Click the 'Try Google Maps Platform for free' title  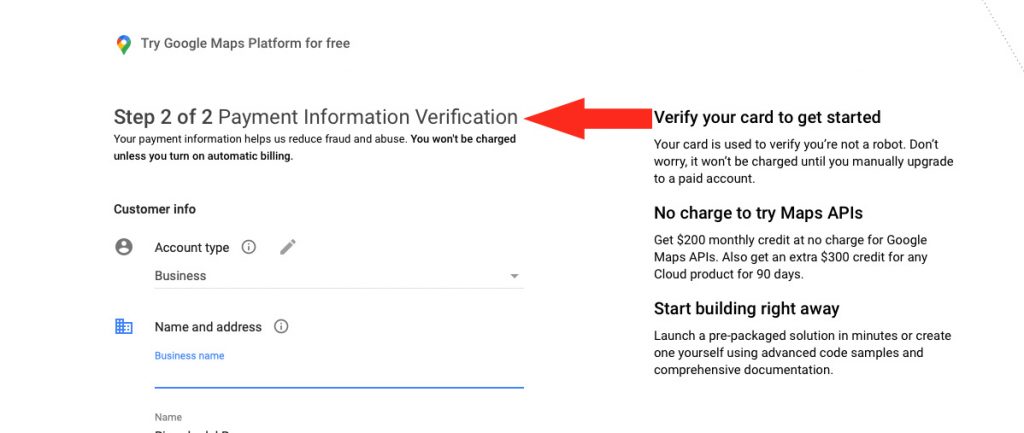(246, 44)
